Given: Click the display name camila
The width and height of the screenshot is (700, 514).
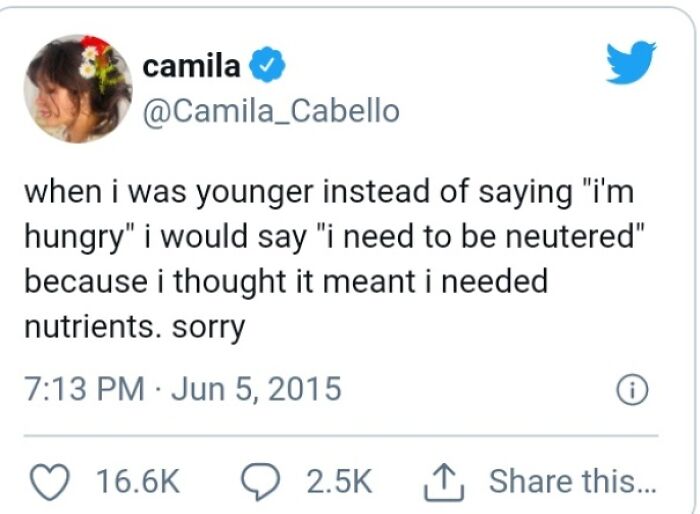Looking at the screenshot, I should [191, 66].
